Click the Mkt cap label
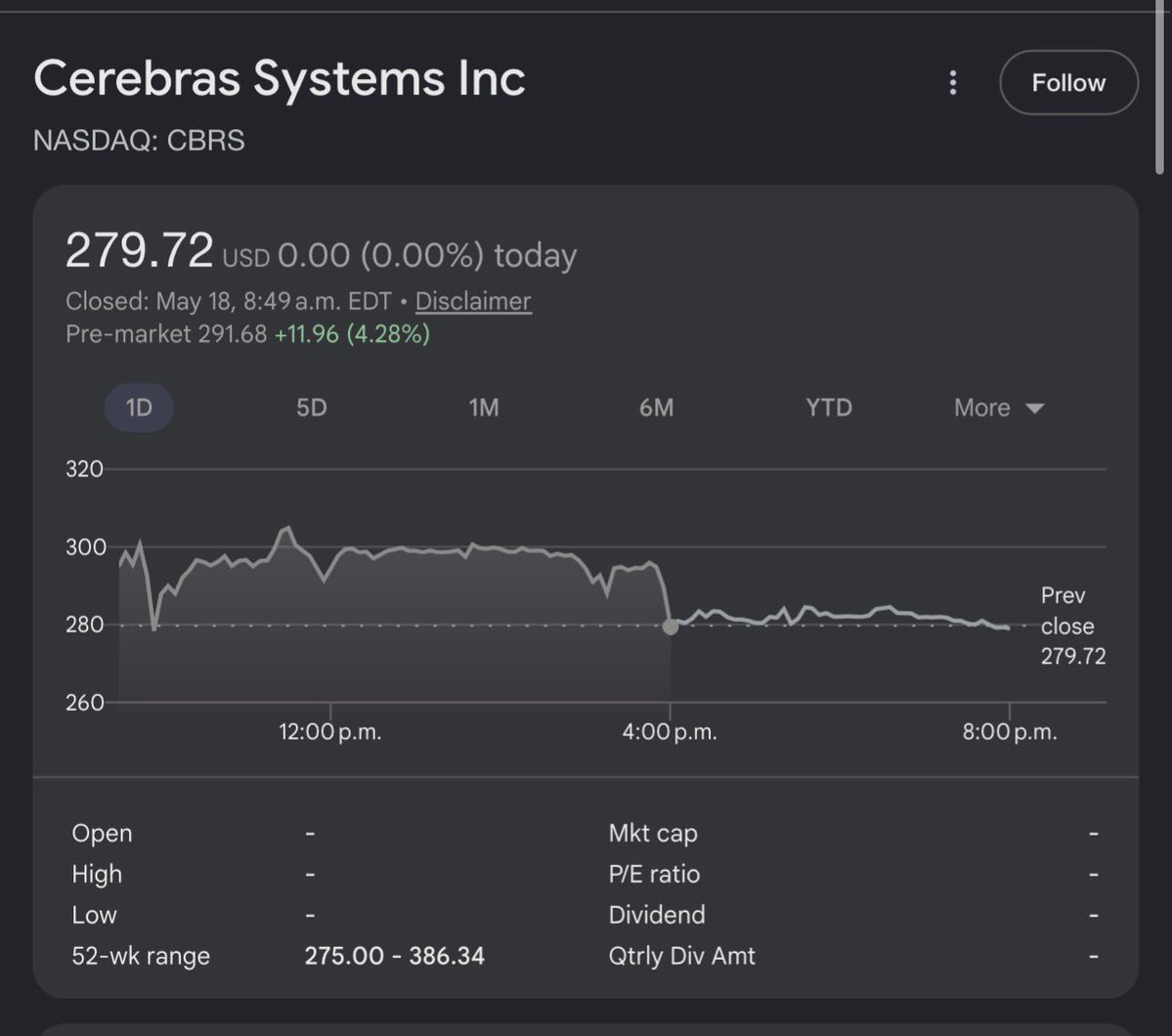The width and height of the screenshot is (1172, 1036). (x=653, y=834)
